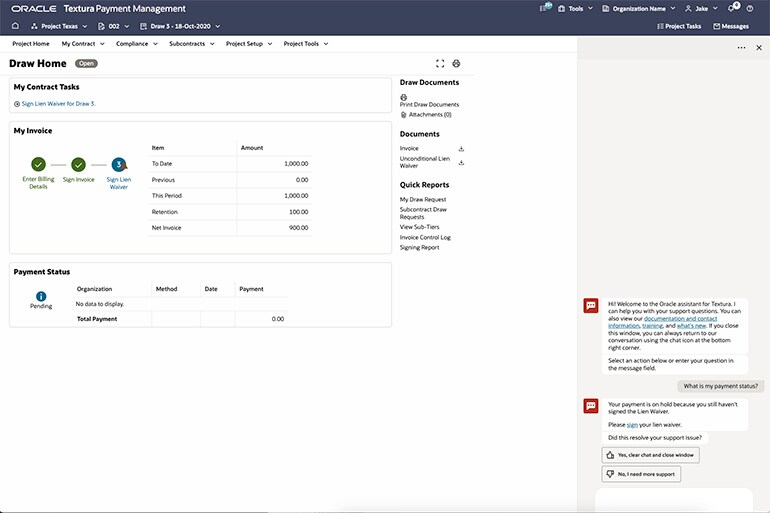
Task: Click the Organization Name building icon
Action: point(605,8)
